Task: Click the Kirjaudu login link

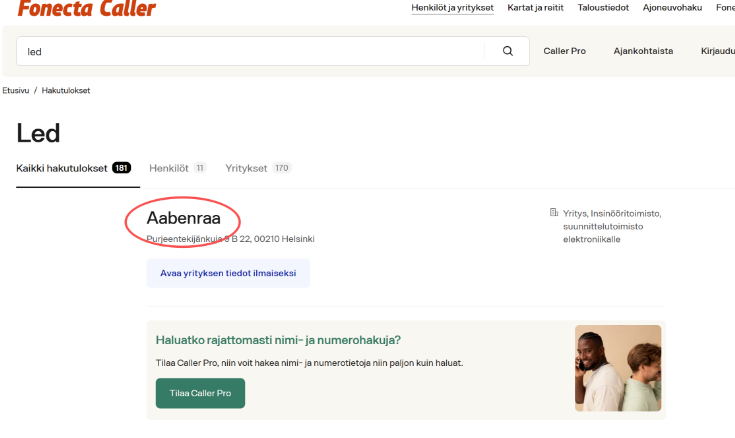Action: click(718, 51)
